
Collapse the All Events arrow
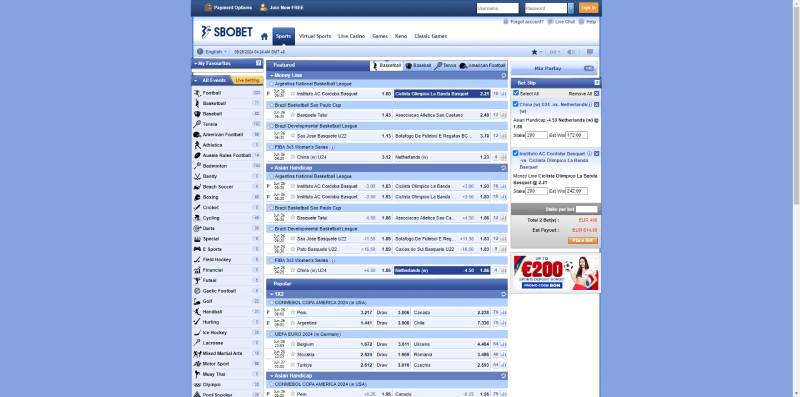[x=196, y=81]
